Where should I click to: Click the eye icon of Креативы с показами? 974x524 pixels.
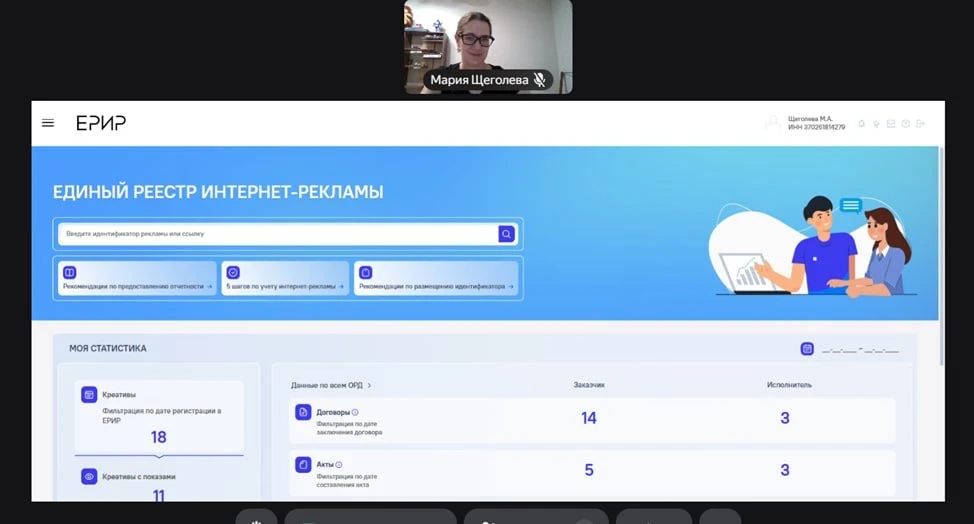click(89, 476)
